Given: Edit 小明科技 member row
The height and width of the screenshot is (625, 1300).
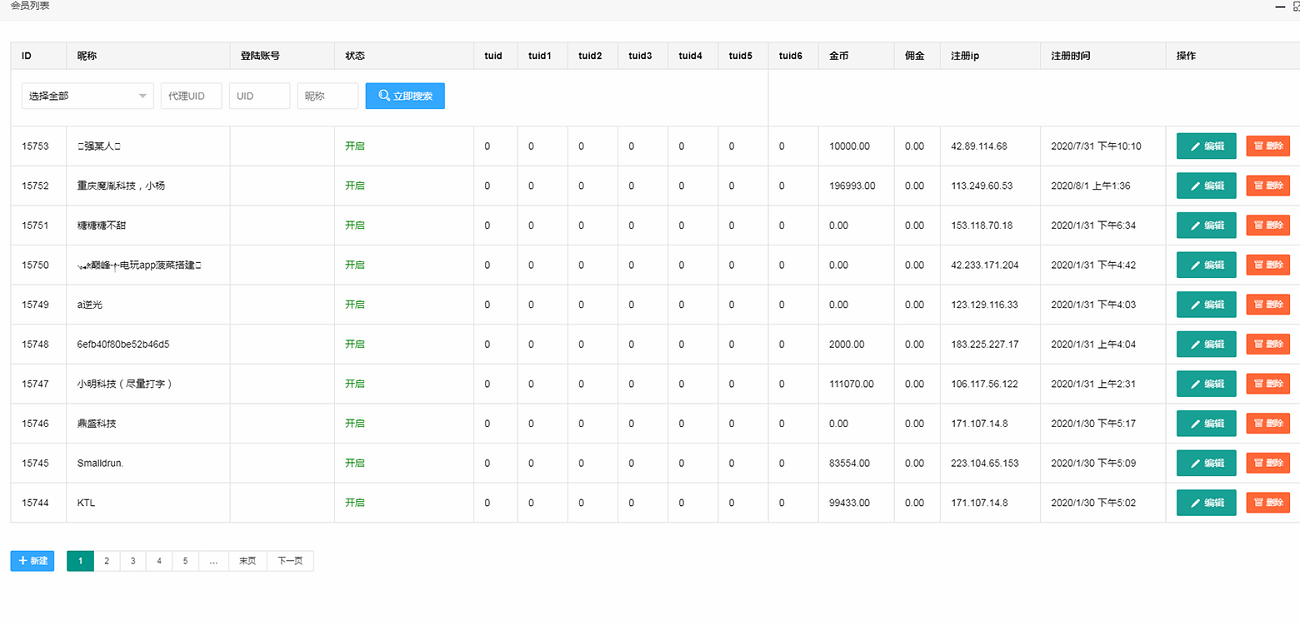Looking at the screenshot, I should (1206, 384).
